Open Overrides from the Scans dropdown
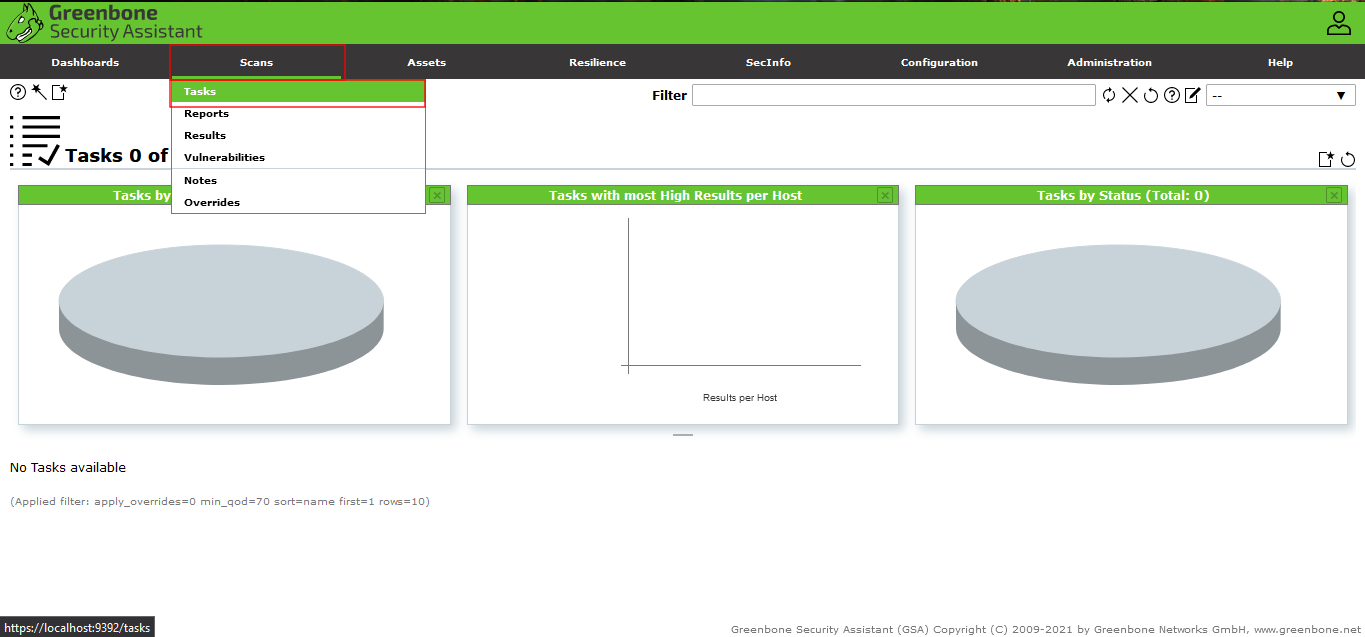 (x=212, y=202)
